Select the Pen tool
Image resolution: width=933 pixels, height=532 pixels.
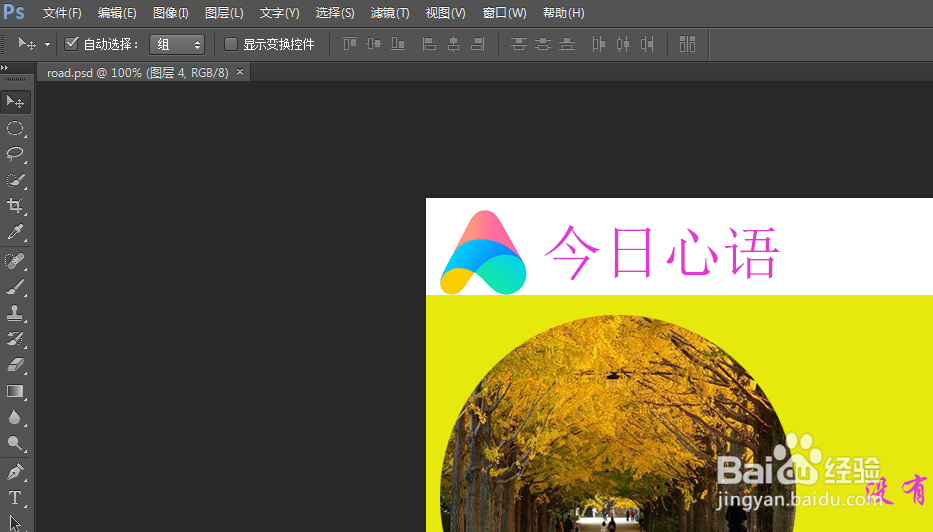coord(15,472)
